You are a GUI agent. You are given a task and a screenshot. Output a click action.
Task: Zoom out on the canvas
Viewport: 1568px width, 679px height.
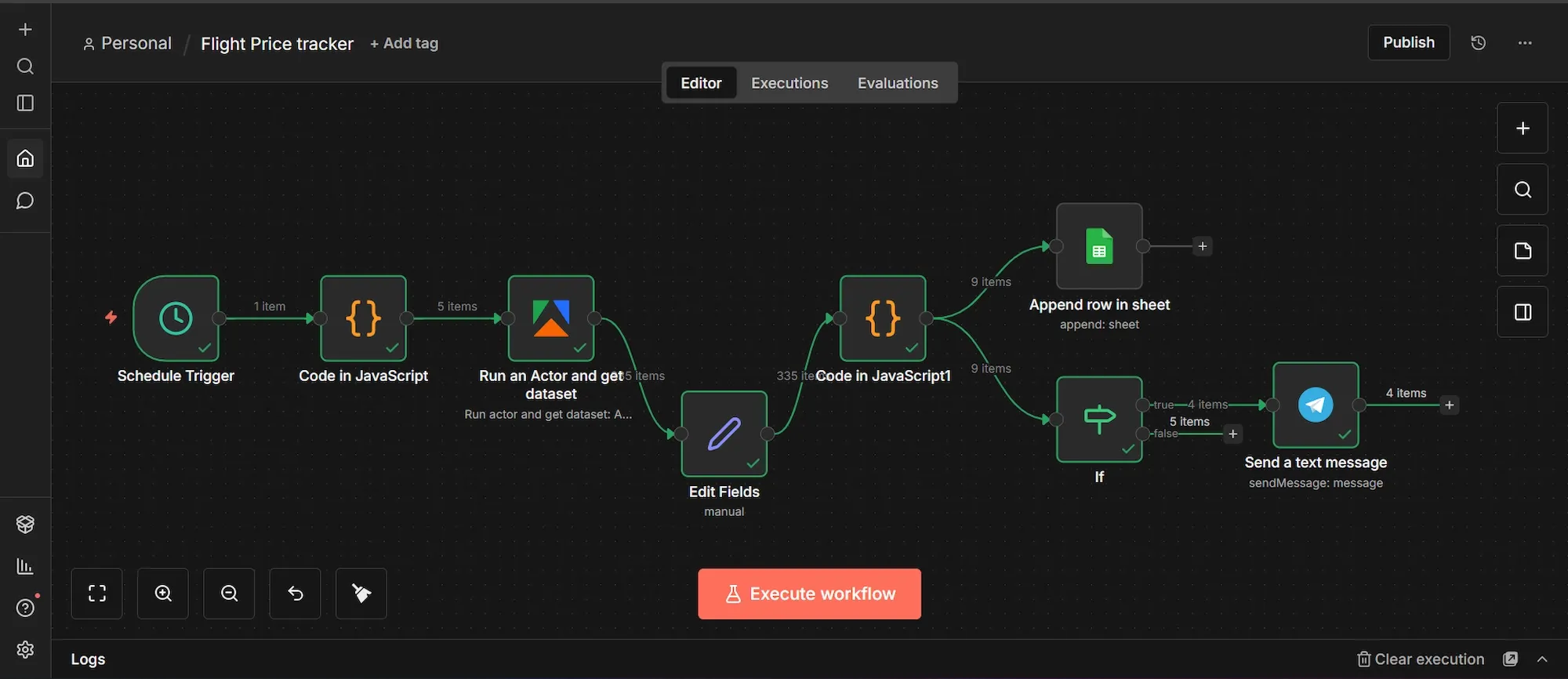[229, 594]
